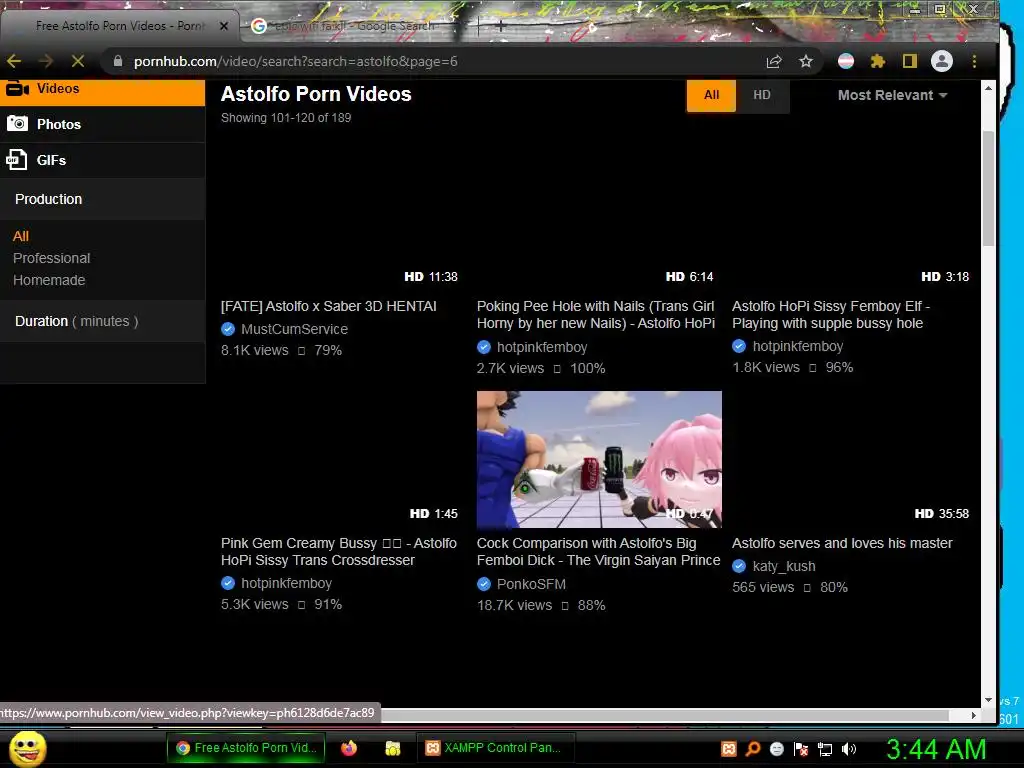Select Photos in the left sidebar
The height and width of the screenshot is (768, 1024).
click(103, 124)
